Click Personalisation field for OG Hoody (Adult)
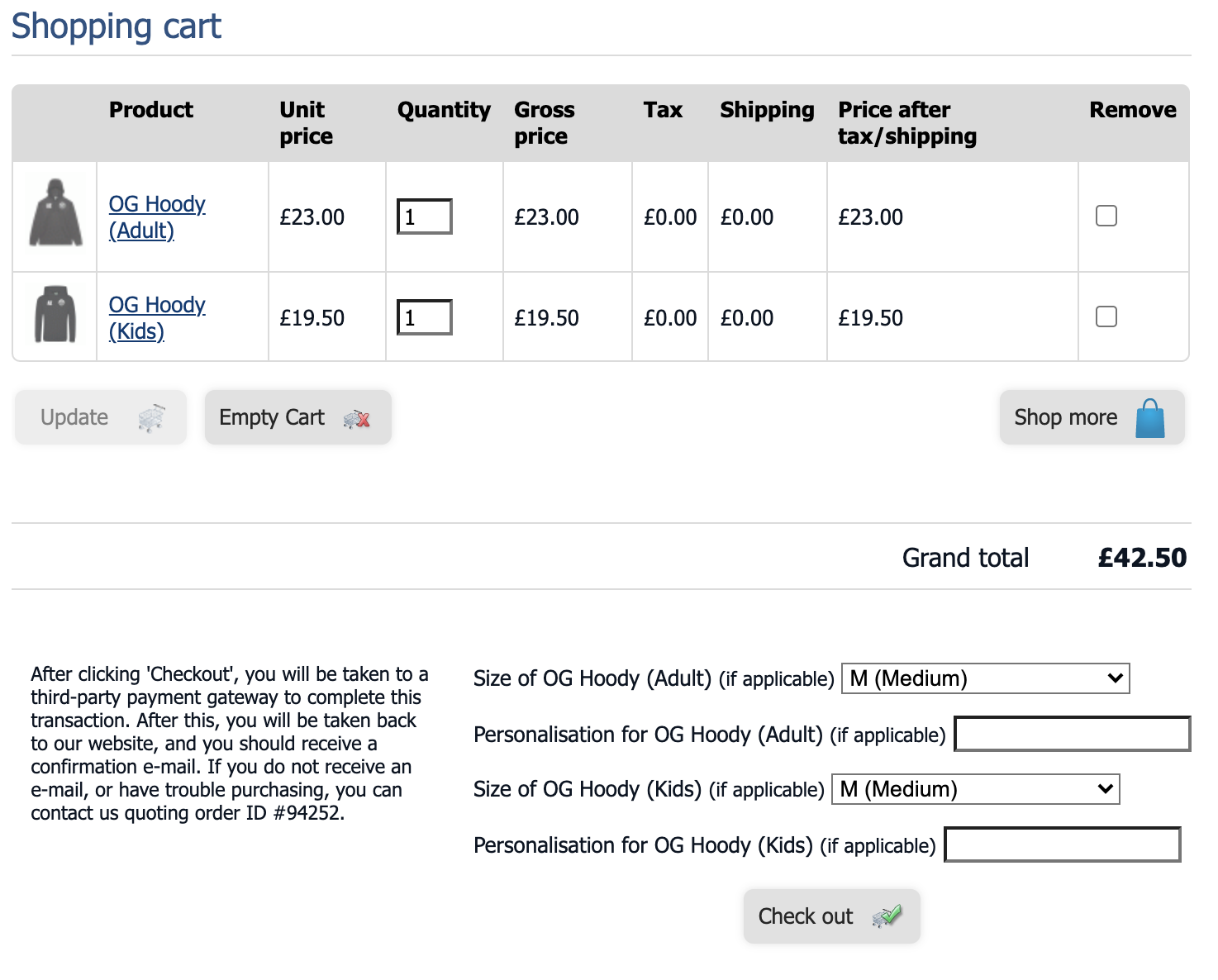The height and width of the screenshot is (980, 1218). pos(1072,734)
